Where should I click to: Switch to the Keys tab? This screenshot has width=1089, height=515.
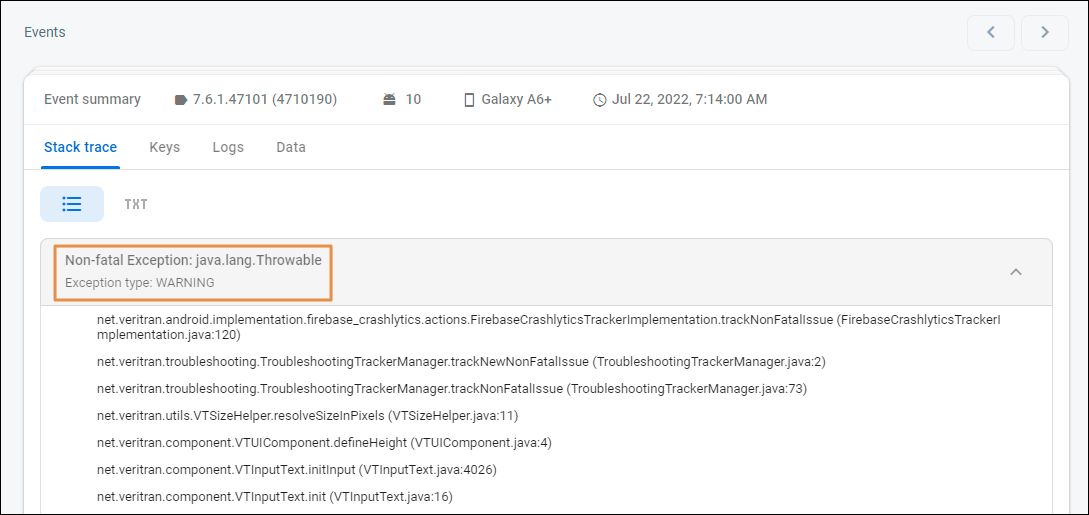[164, 147]
